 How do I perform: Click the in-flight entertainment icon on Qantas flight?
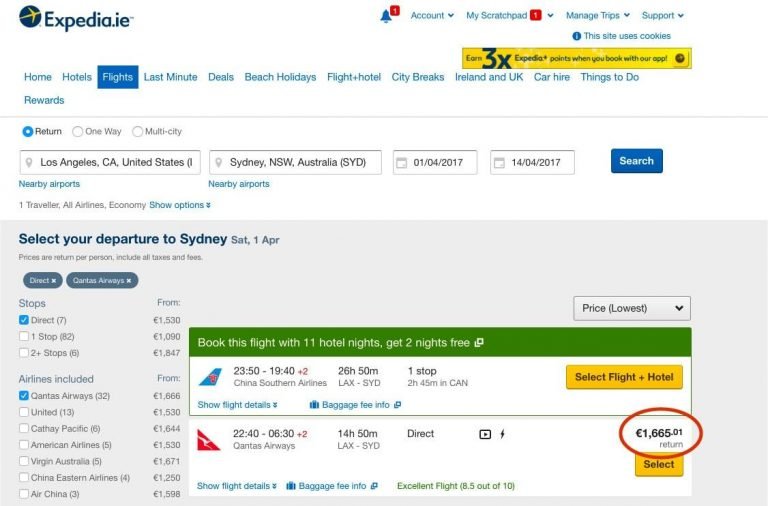point(485,434)
